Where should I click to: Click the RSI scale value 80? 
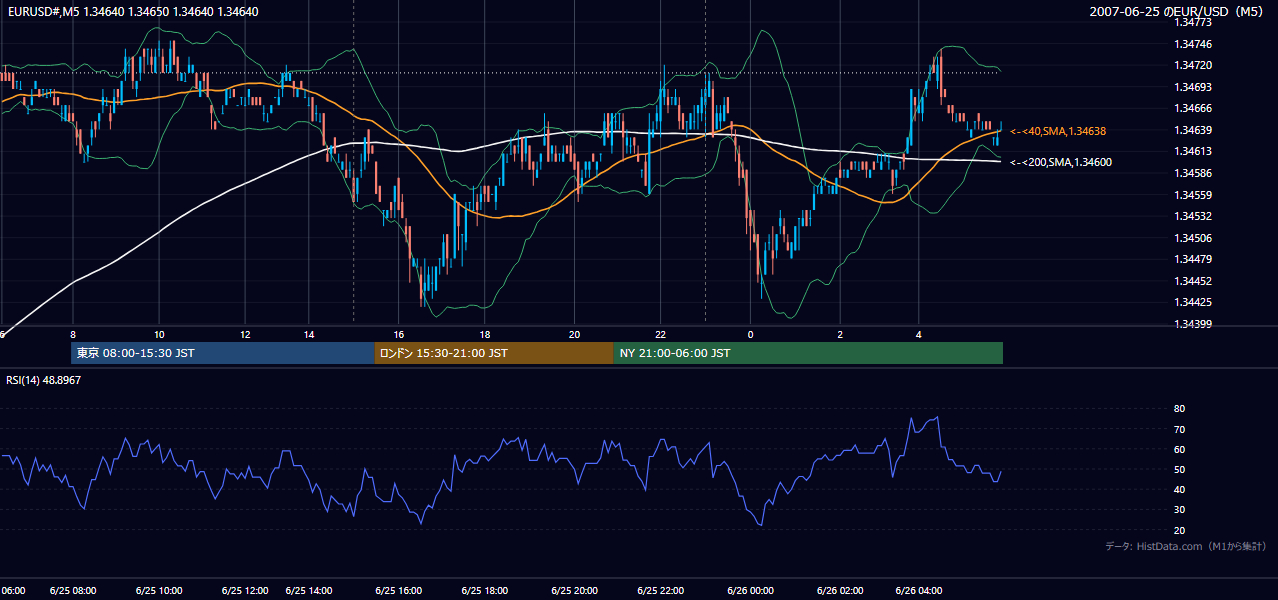1180,409
